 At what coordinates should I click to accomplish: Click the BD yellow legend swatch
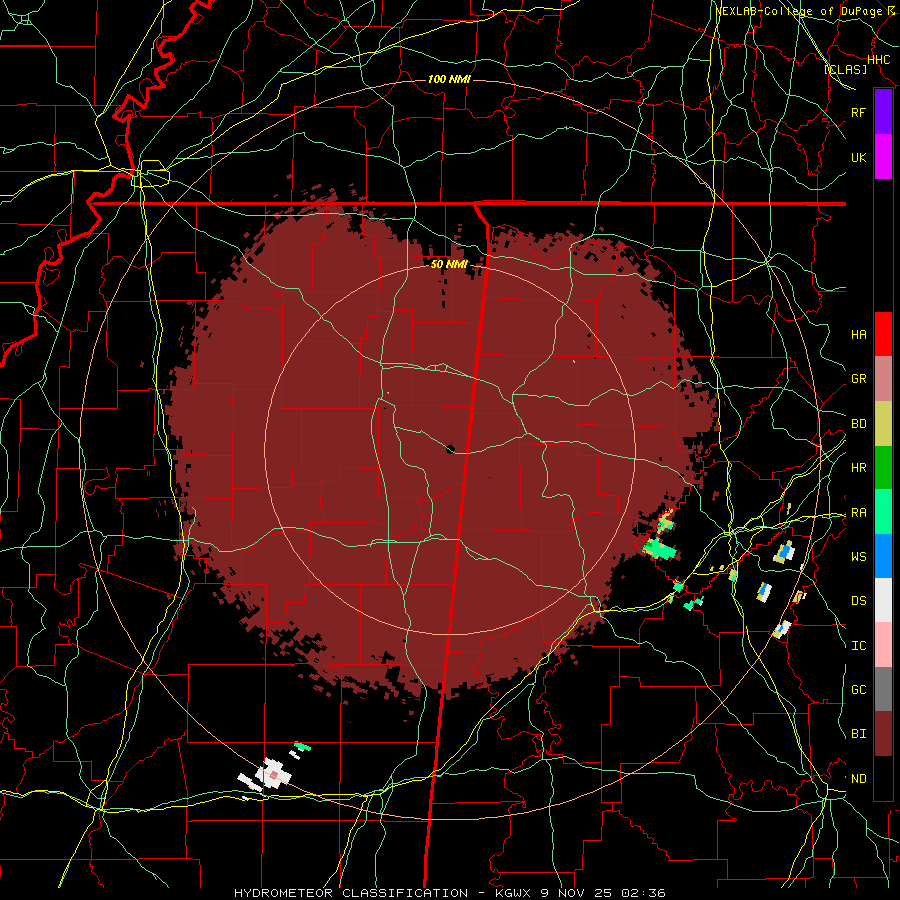883,424
